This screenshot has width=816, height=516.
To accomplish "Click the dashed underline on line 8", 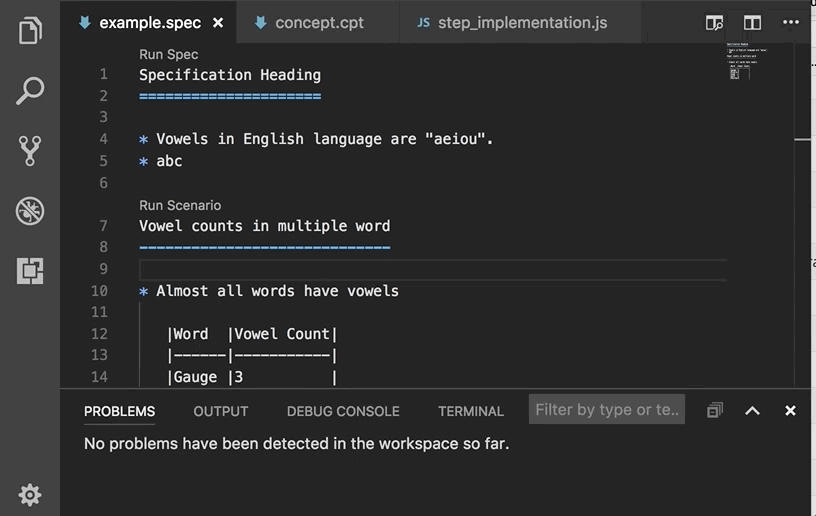I will (264, 248).
